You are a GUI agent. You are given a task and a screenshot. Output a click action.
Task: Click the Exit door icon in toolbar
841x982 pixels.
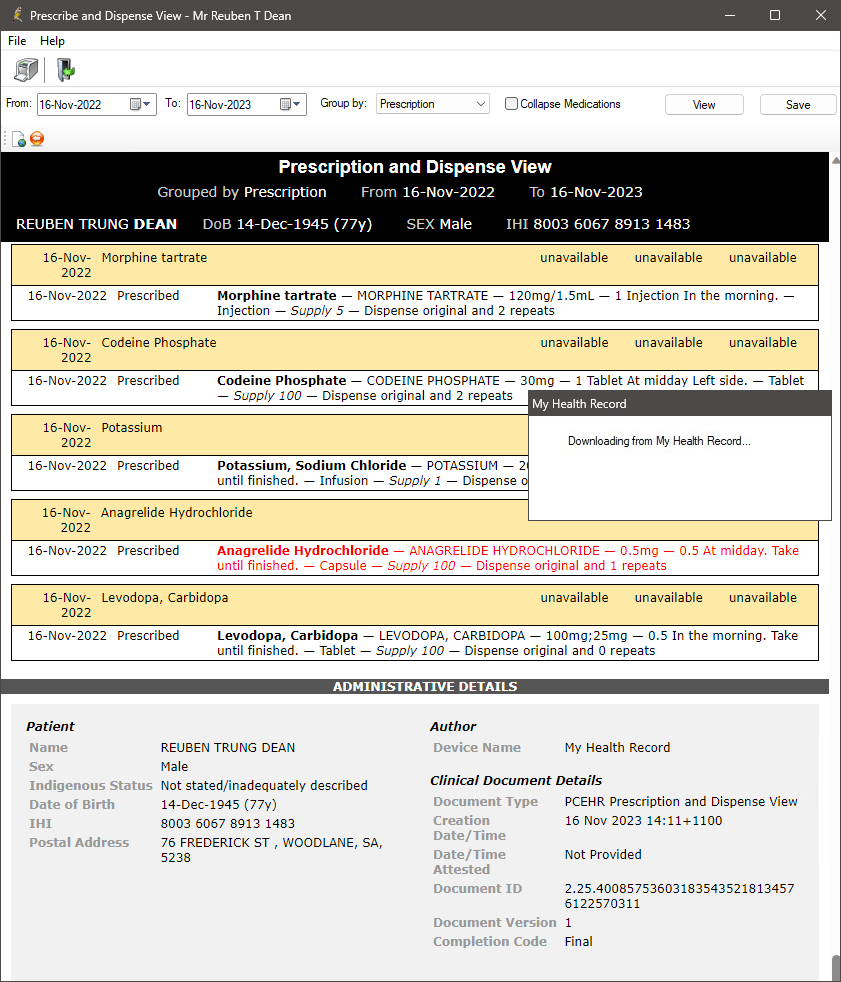[x=65, y=70]
